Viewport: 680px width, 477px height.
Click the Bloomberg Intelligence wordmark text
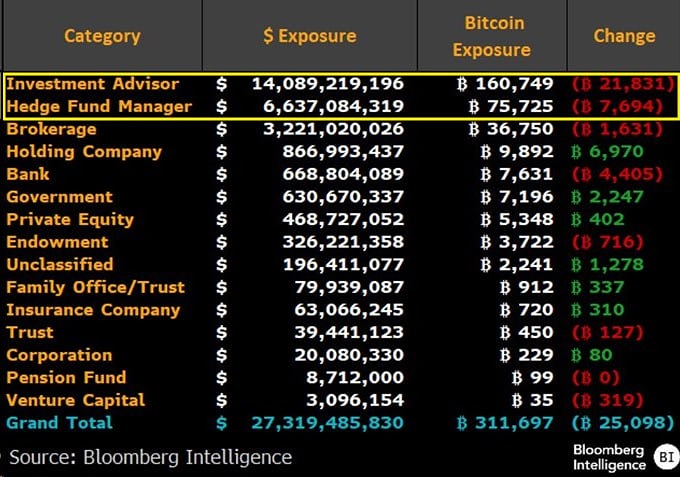pos(609,457)
